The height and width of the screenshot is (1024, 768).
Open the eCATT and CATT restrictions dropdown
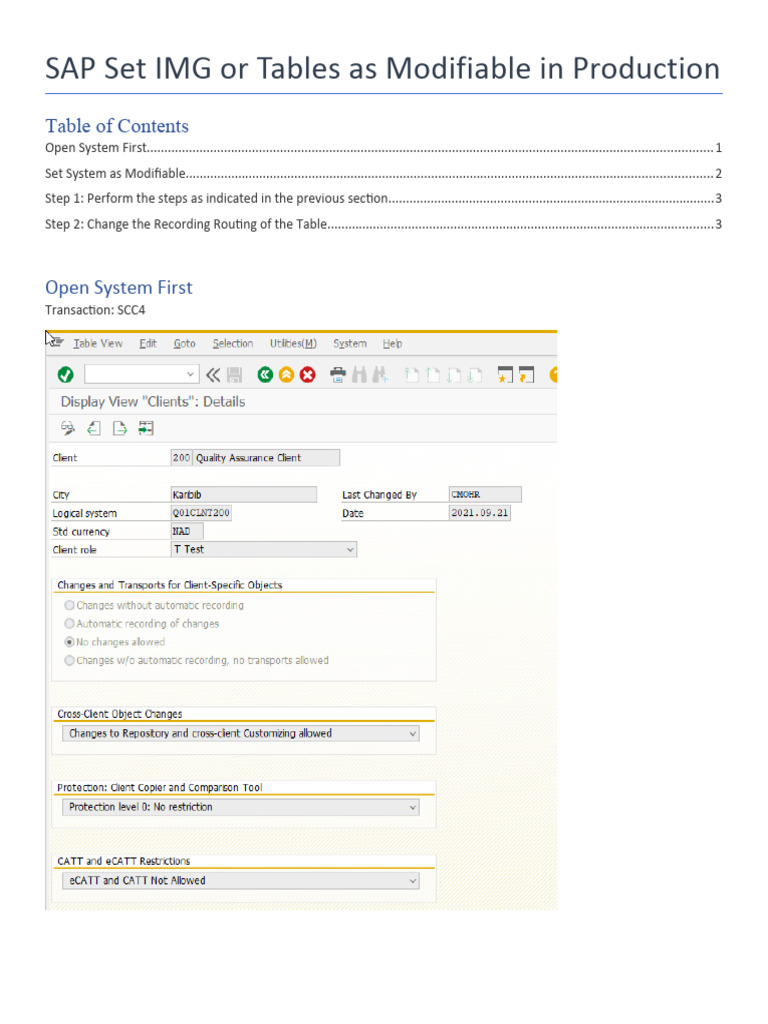(413, 881)
